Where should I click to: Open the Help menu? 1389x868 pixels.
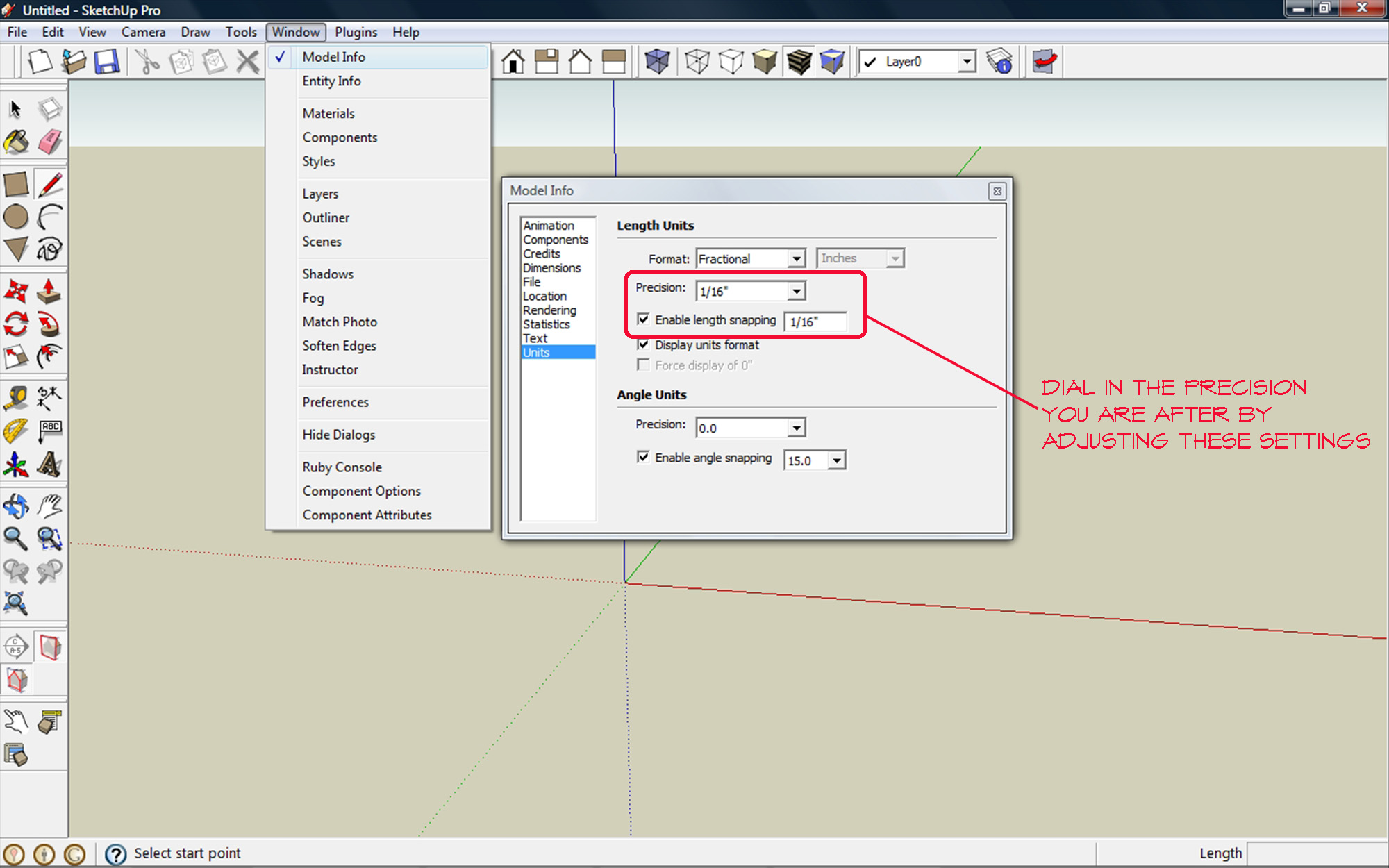406,32
